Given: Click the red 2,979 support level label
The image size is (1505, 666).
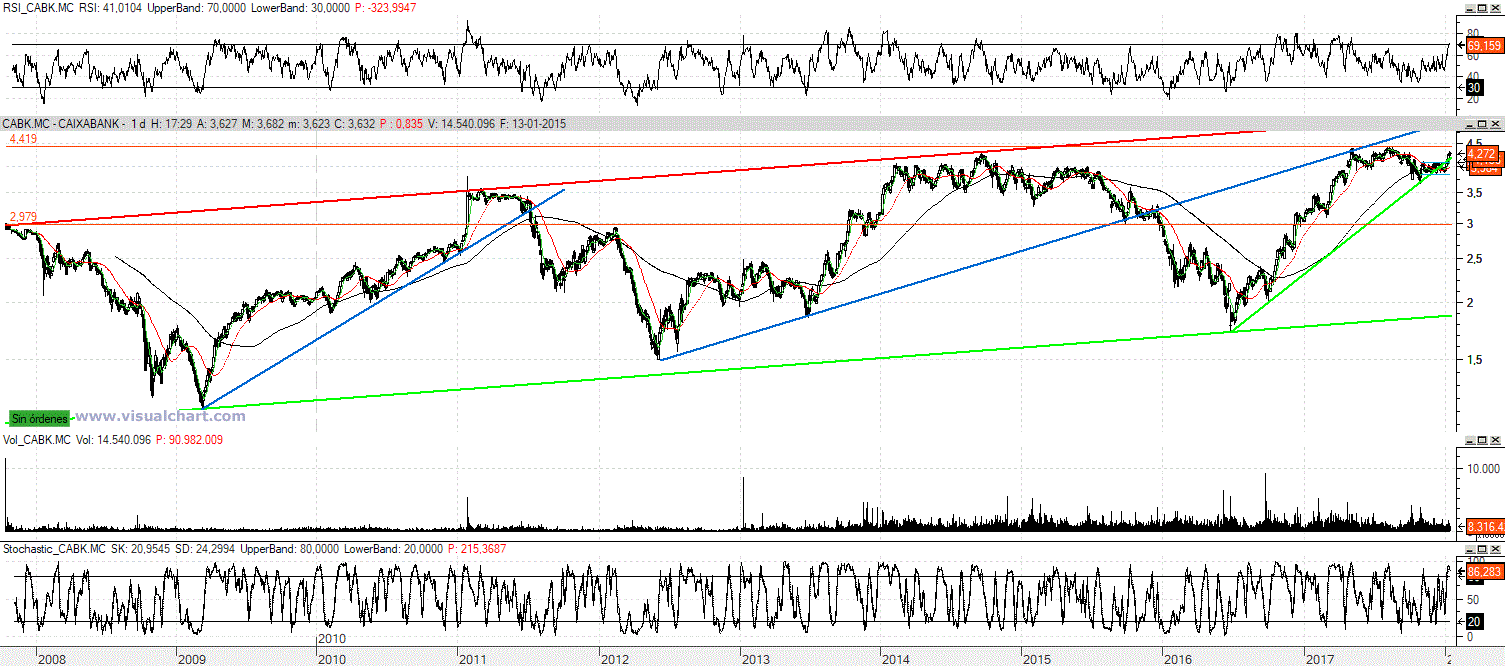Looking at the screenshot, I should 21,217.
